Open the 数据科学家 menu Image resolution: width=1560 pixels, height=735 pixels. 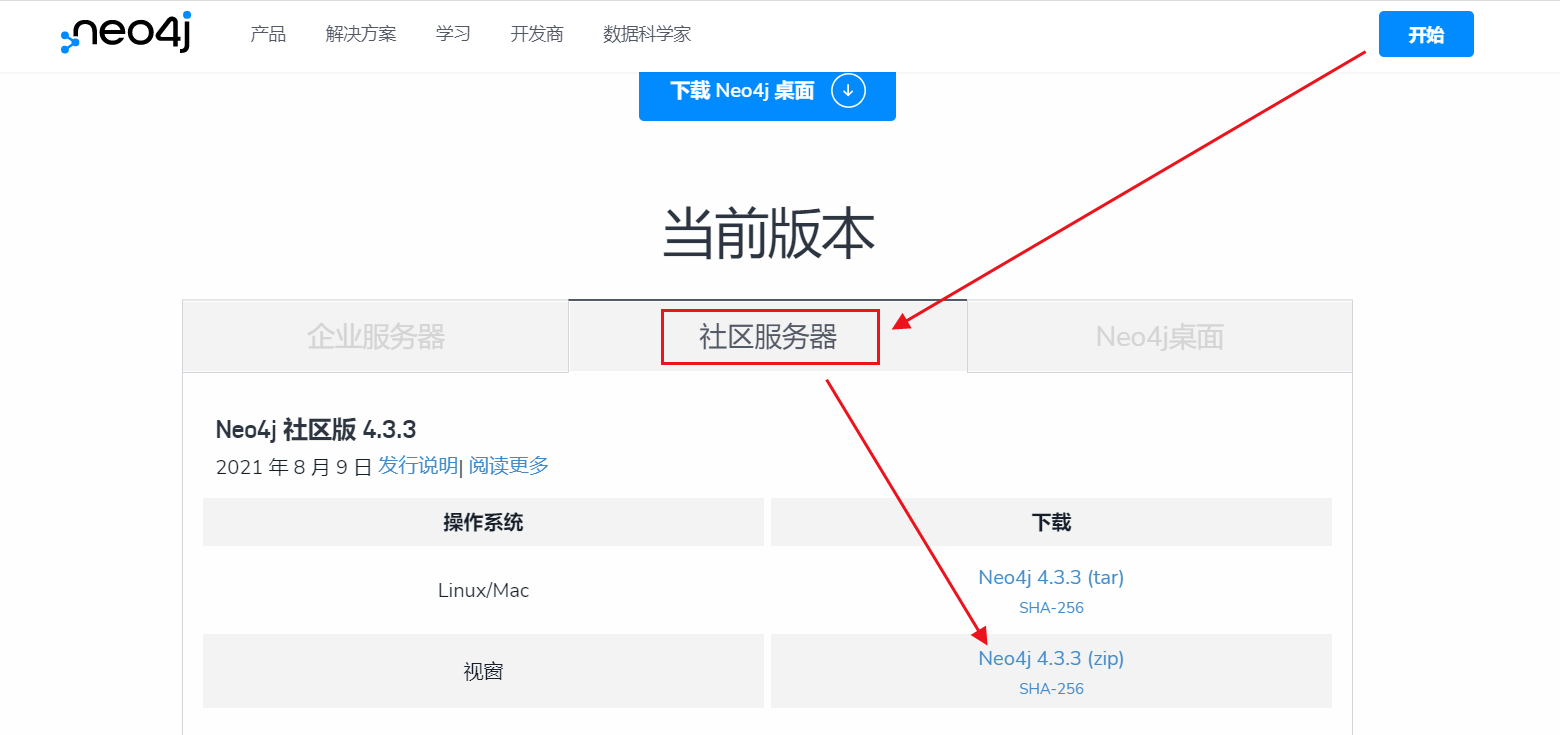[647, 35]
